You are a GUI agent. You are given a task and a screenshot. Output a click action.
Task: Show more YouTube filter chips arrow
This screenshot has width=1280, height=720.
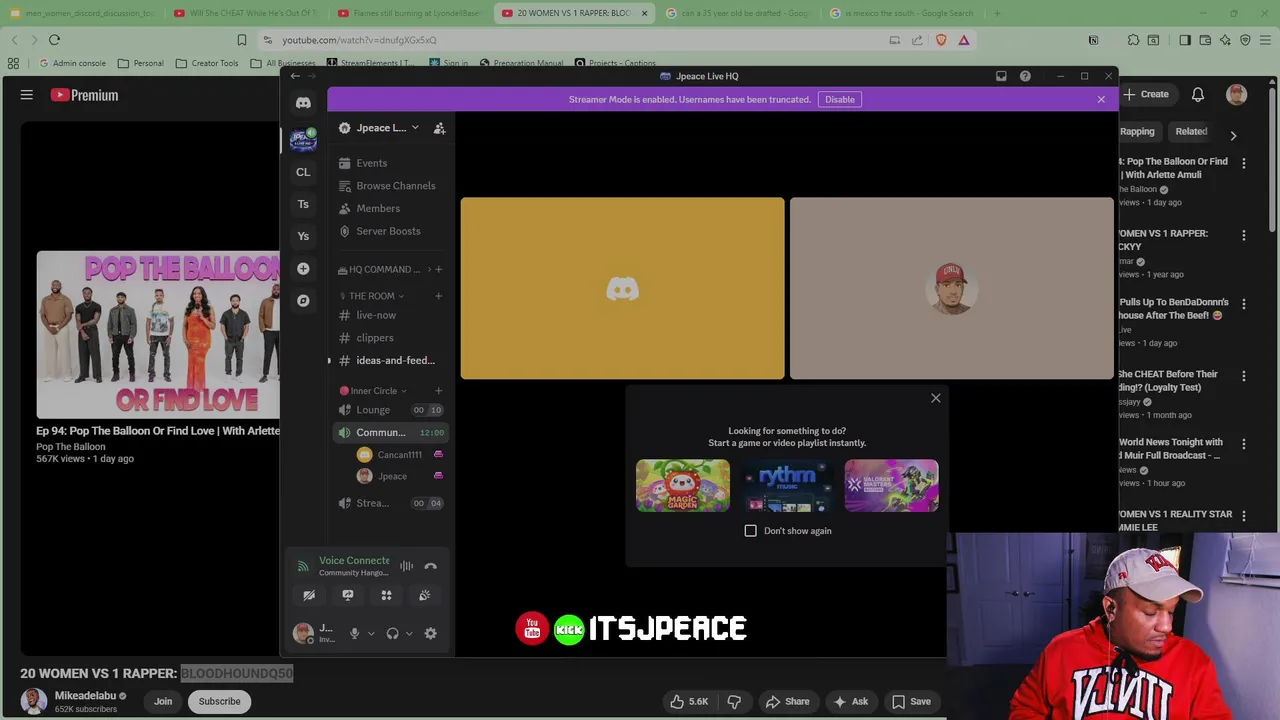(x=1233, y=135)
